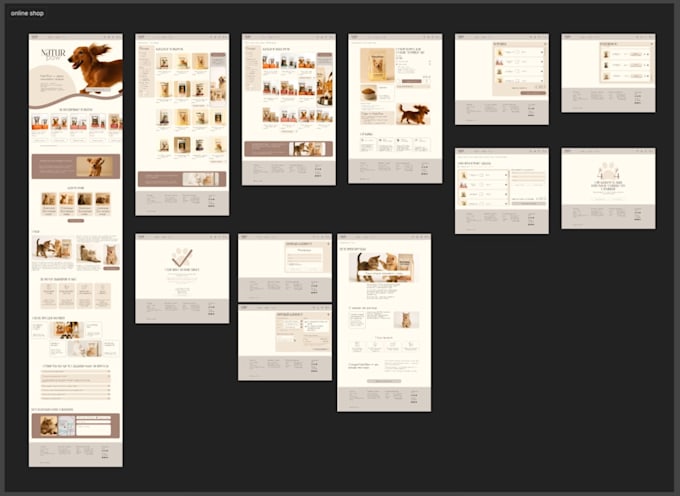Expand the topmost FAQ row on home page
The height and width of the screenshot is (496, 680).
click(76, 372)
